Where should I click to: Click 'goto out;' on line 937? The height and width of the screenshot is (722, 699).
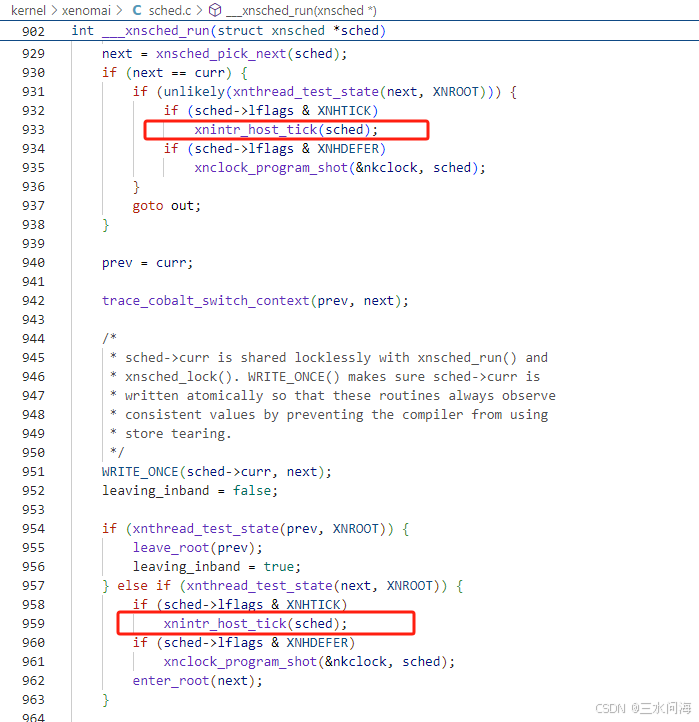click(x=167, y=206)
